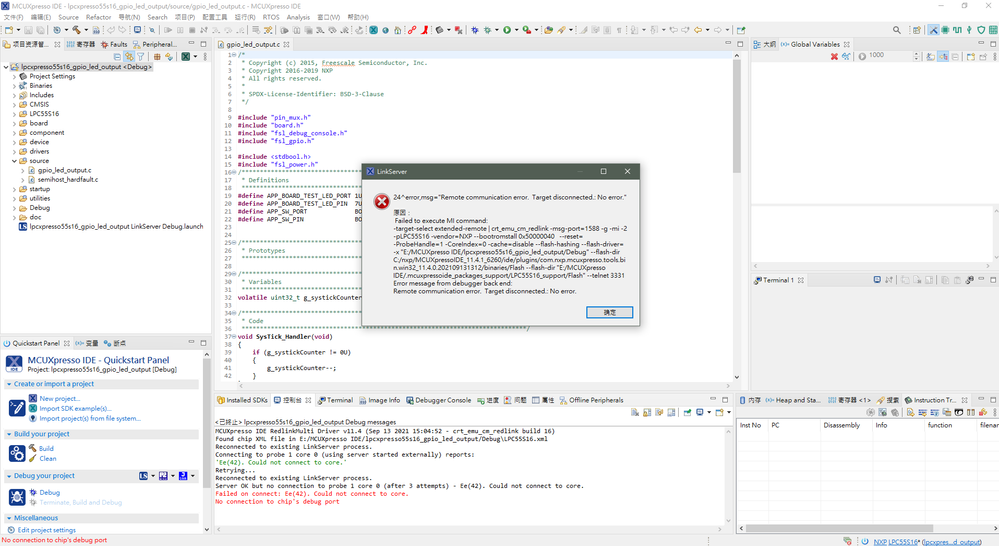Open the Analysis menu
Image resolution: width=999 pixels, height=546 pixels.
[298, 17]
